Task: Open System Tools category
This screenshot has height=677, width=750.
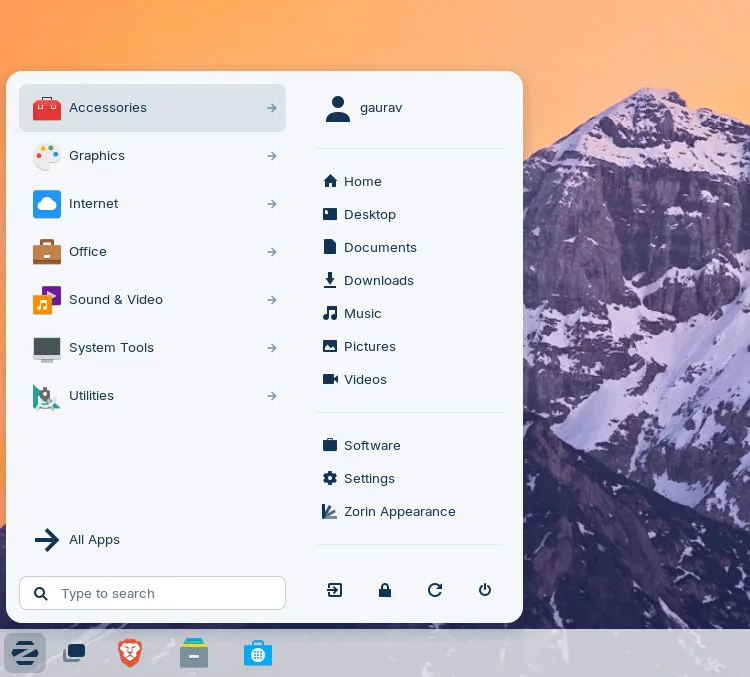Action: 153,347
